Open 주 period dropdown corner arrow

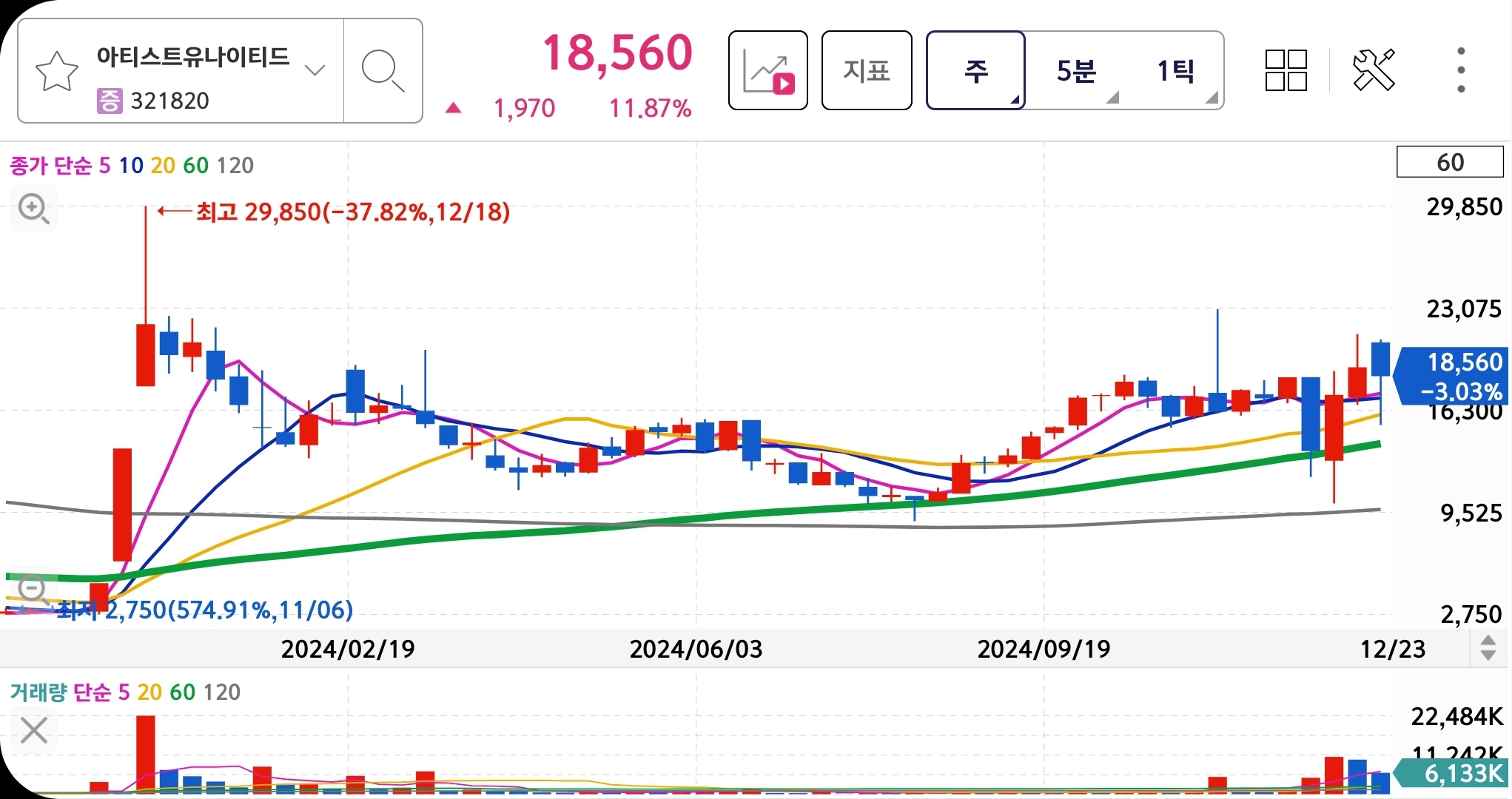pyautogui.click(x=1015, y=99)
